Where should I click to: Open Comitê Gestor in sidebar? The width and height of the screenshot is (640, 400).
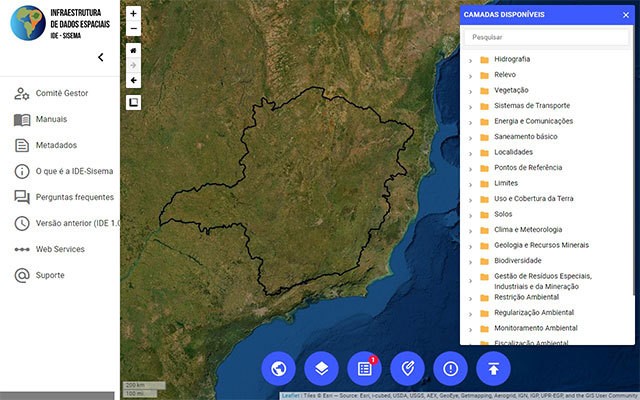pyautogui.click(x=62, y=93)
